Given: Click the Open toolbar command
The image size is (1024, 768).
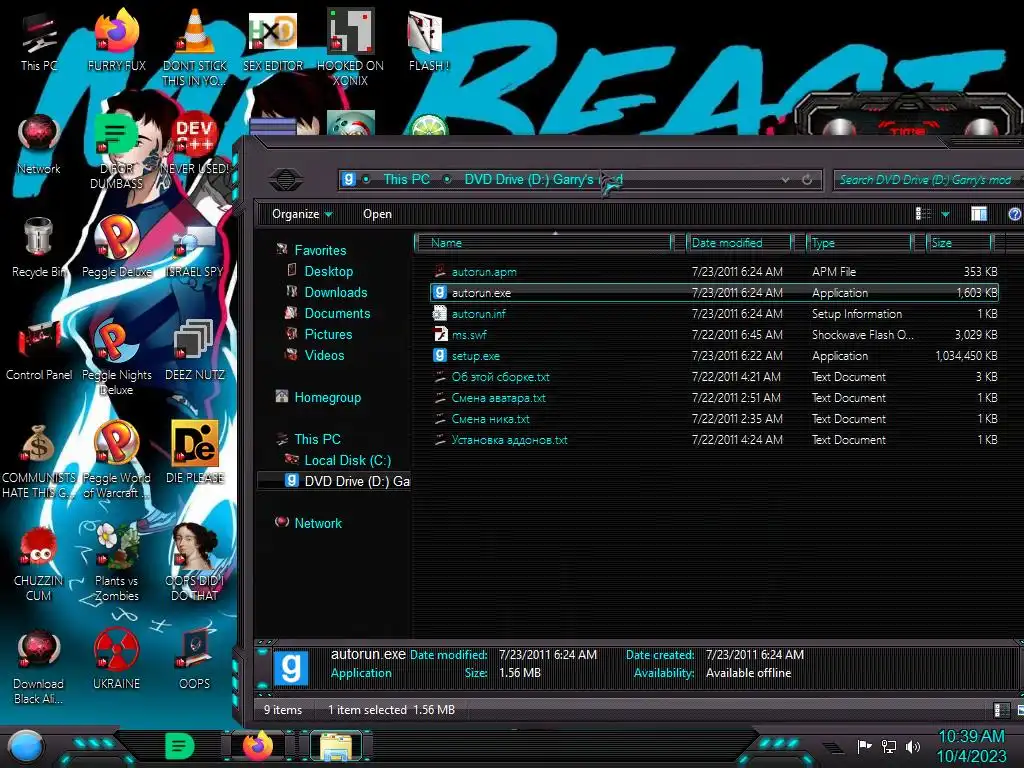Looking at the screenshot, I should click(377, 214).
